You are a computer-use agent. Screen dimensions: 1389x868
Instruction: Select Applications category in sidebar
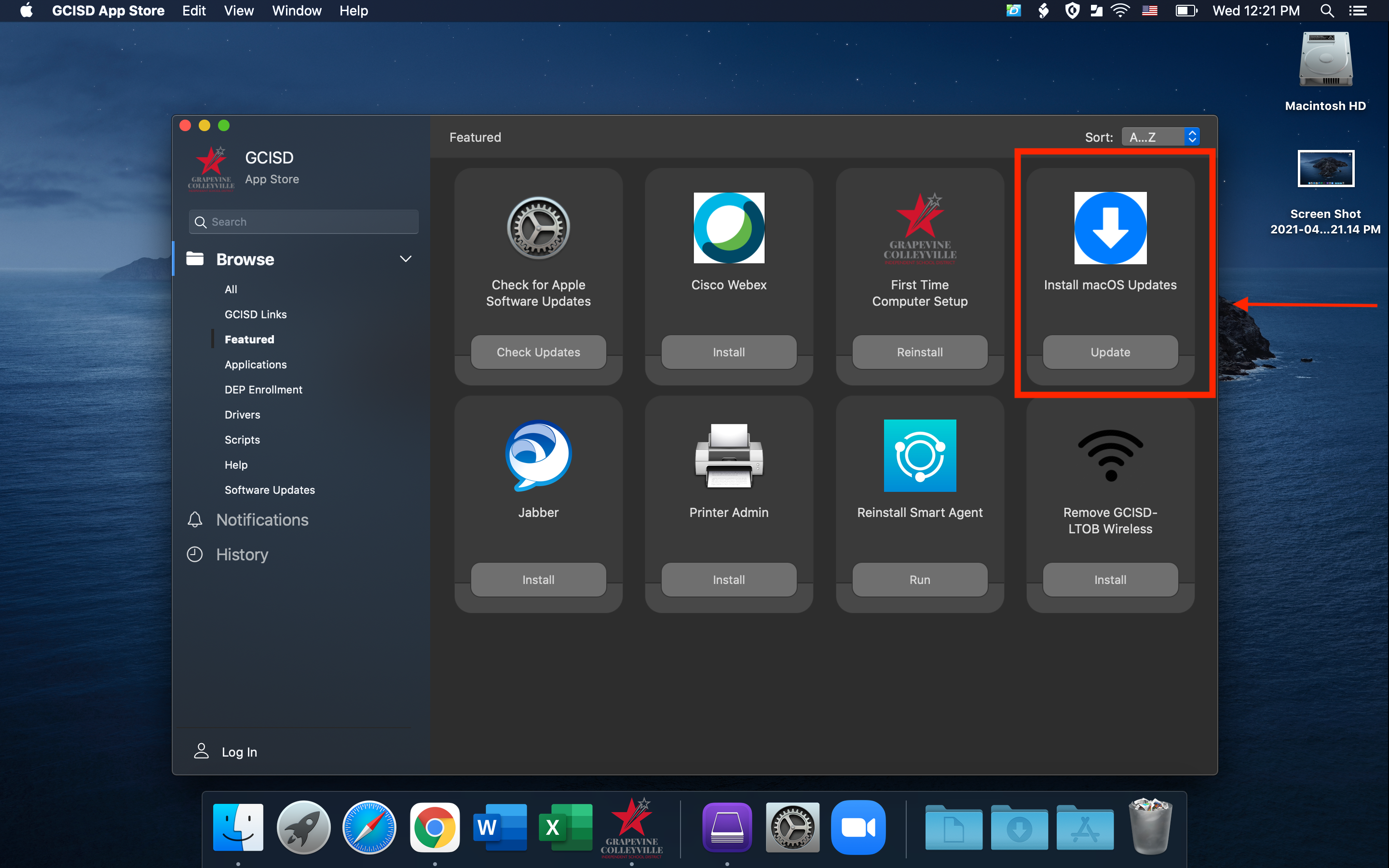coord(256,365)
